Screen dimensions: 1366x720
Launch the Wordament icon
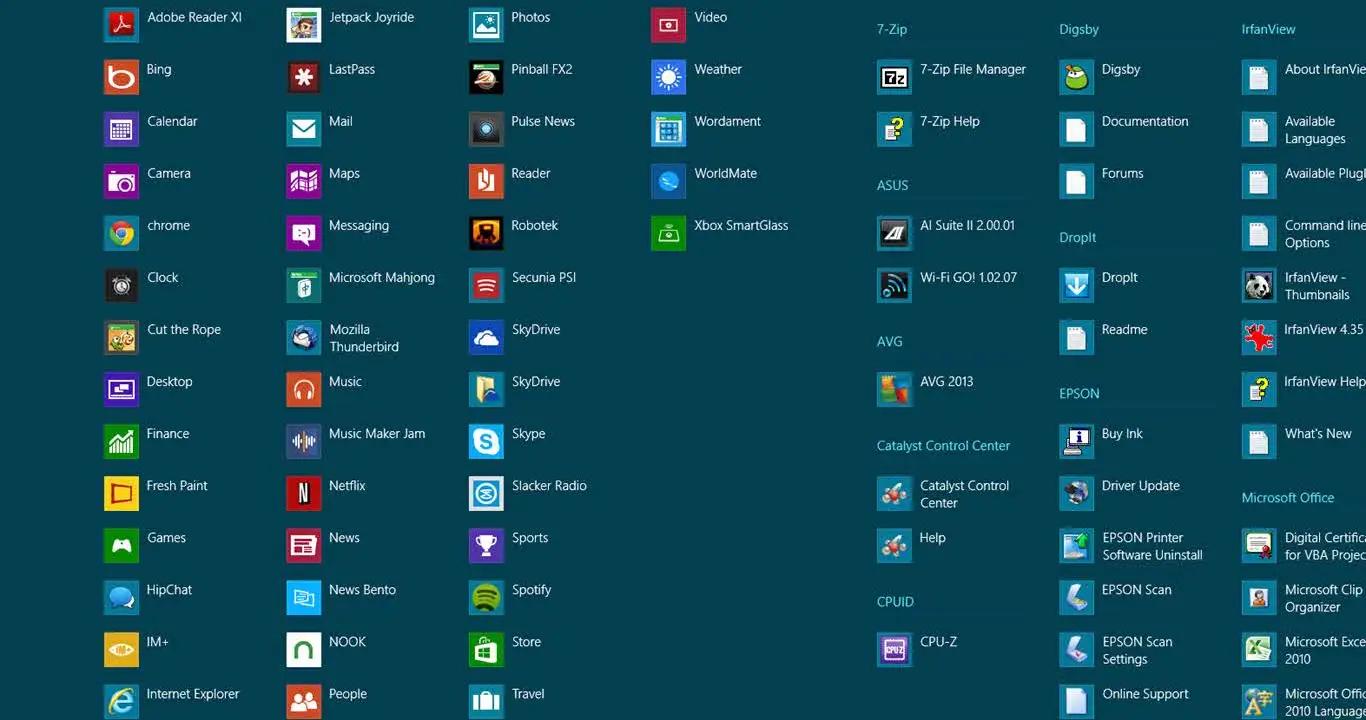pyautogui.click(x=669, y=129)
